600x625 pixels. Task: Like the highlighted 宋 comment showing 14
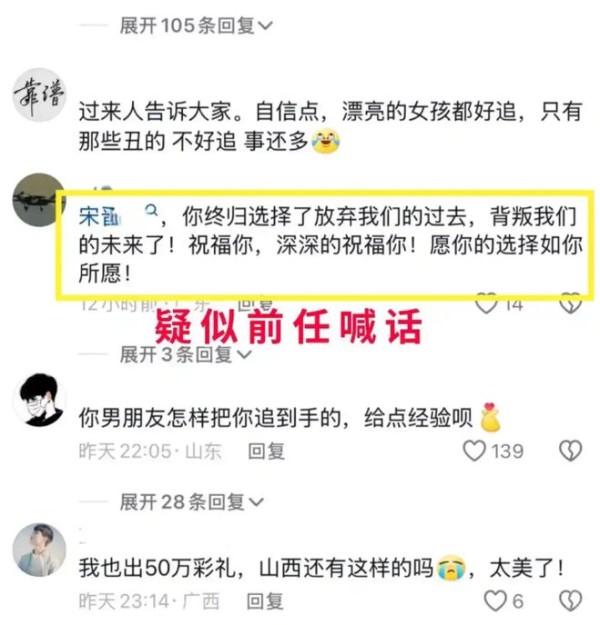pos(486,305)
